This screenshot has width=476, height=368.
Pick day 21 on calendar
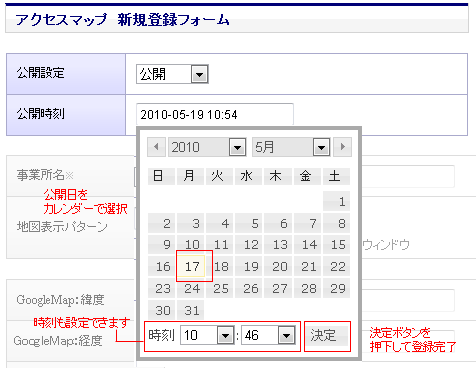coord(307,266)
